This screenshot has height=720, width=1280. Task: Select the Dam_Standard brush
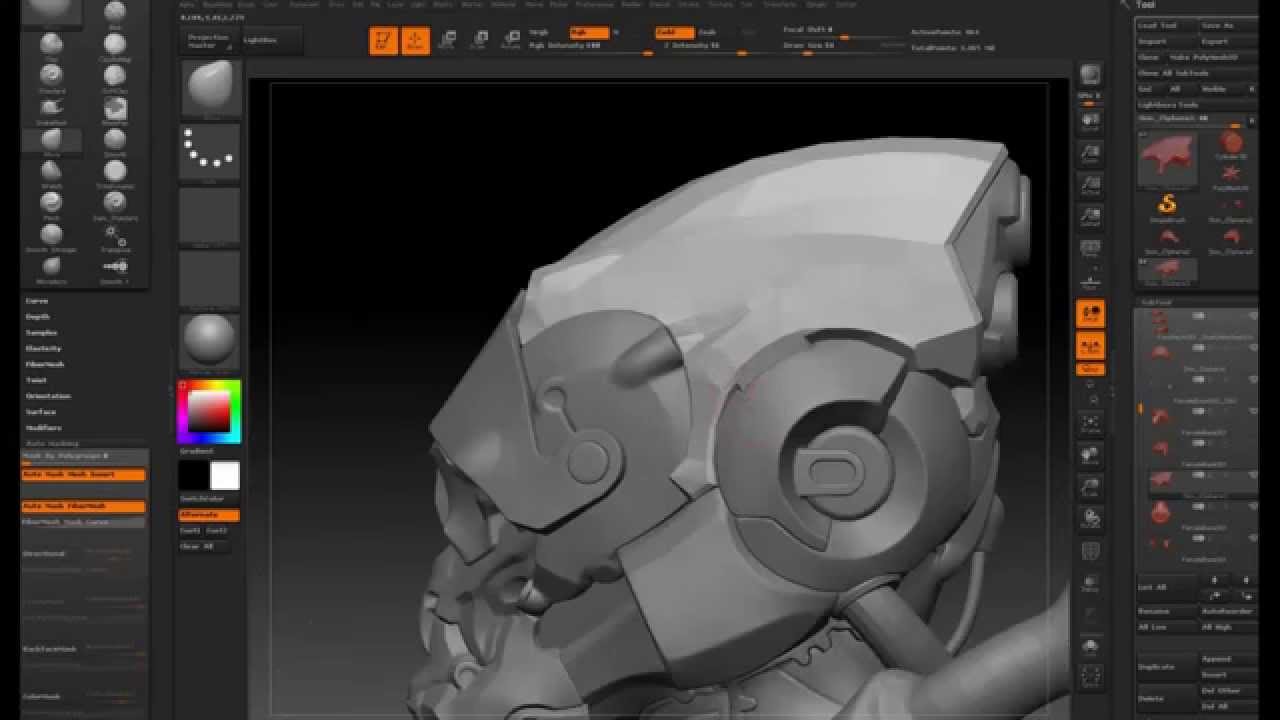115,205
